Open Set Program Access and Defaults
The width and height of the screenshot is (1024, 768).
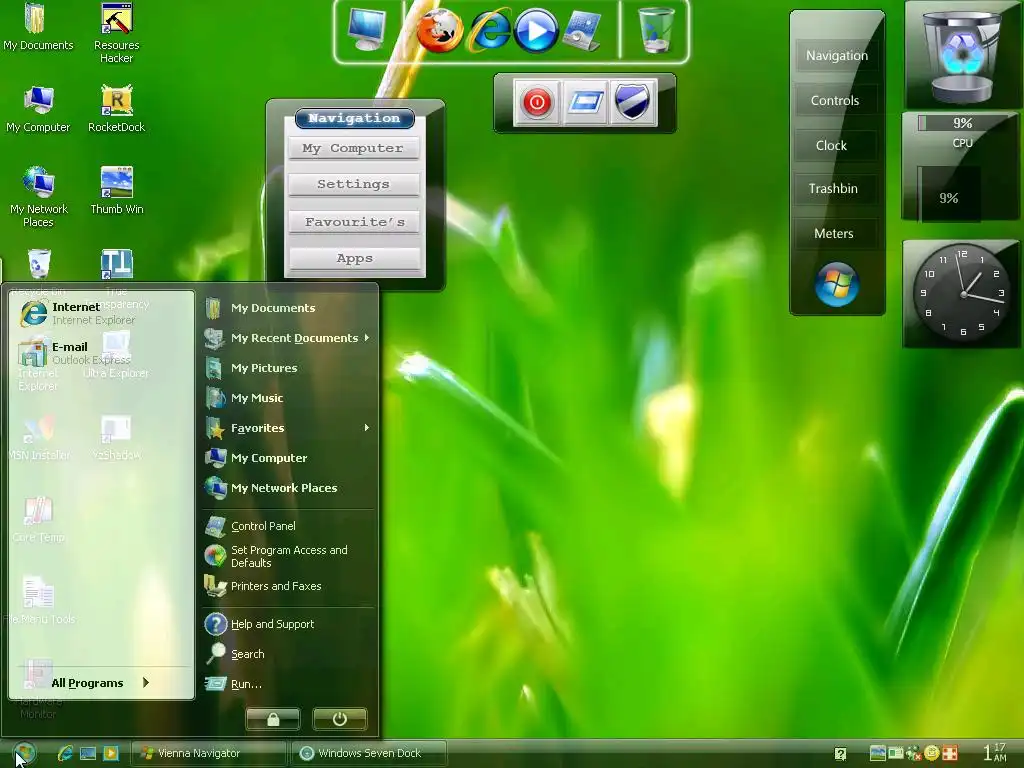[x=287, y=556]
